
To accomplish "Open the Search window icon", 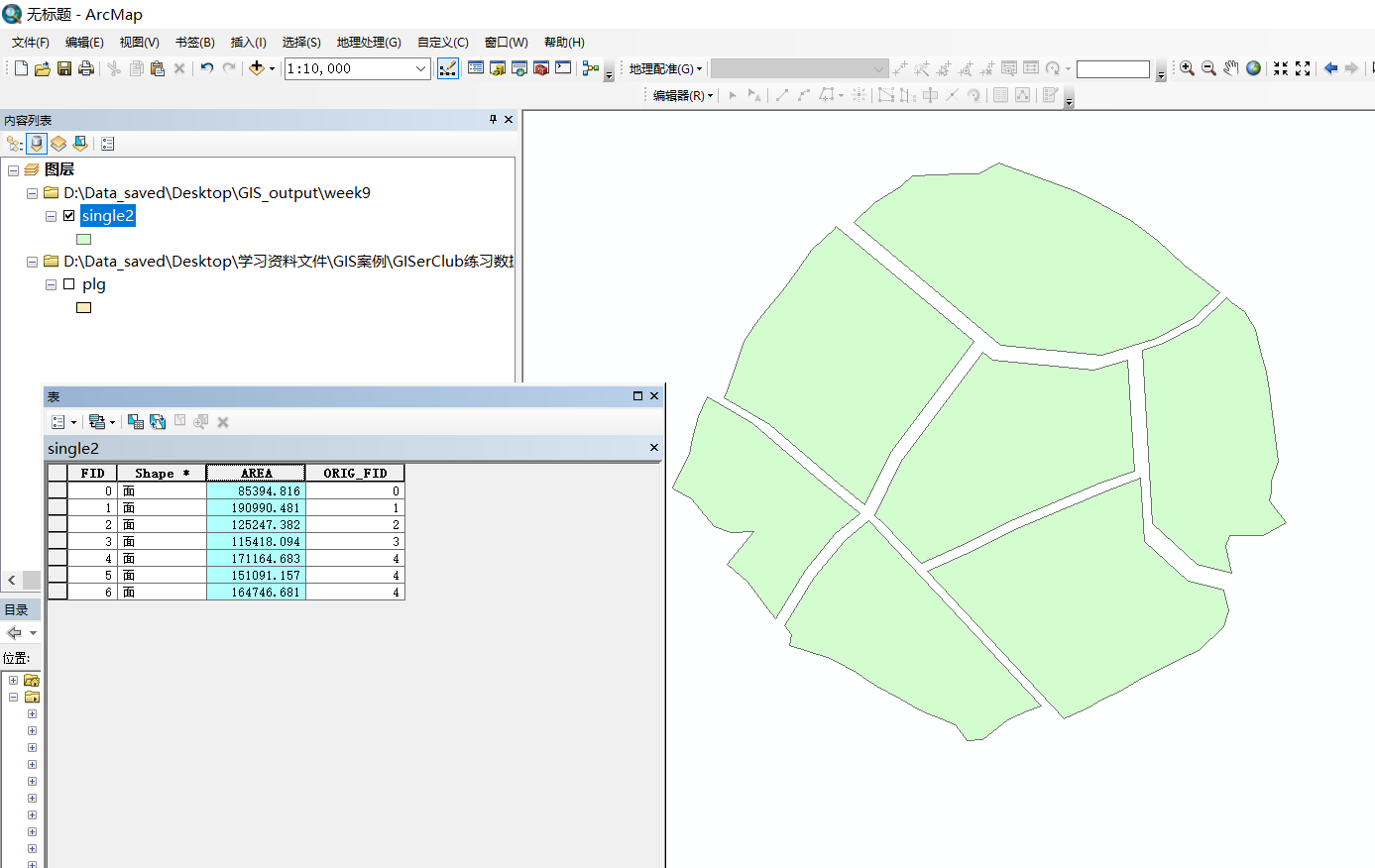I will coord(519,68).
